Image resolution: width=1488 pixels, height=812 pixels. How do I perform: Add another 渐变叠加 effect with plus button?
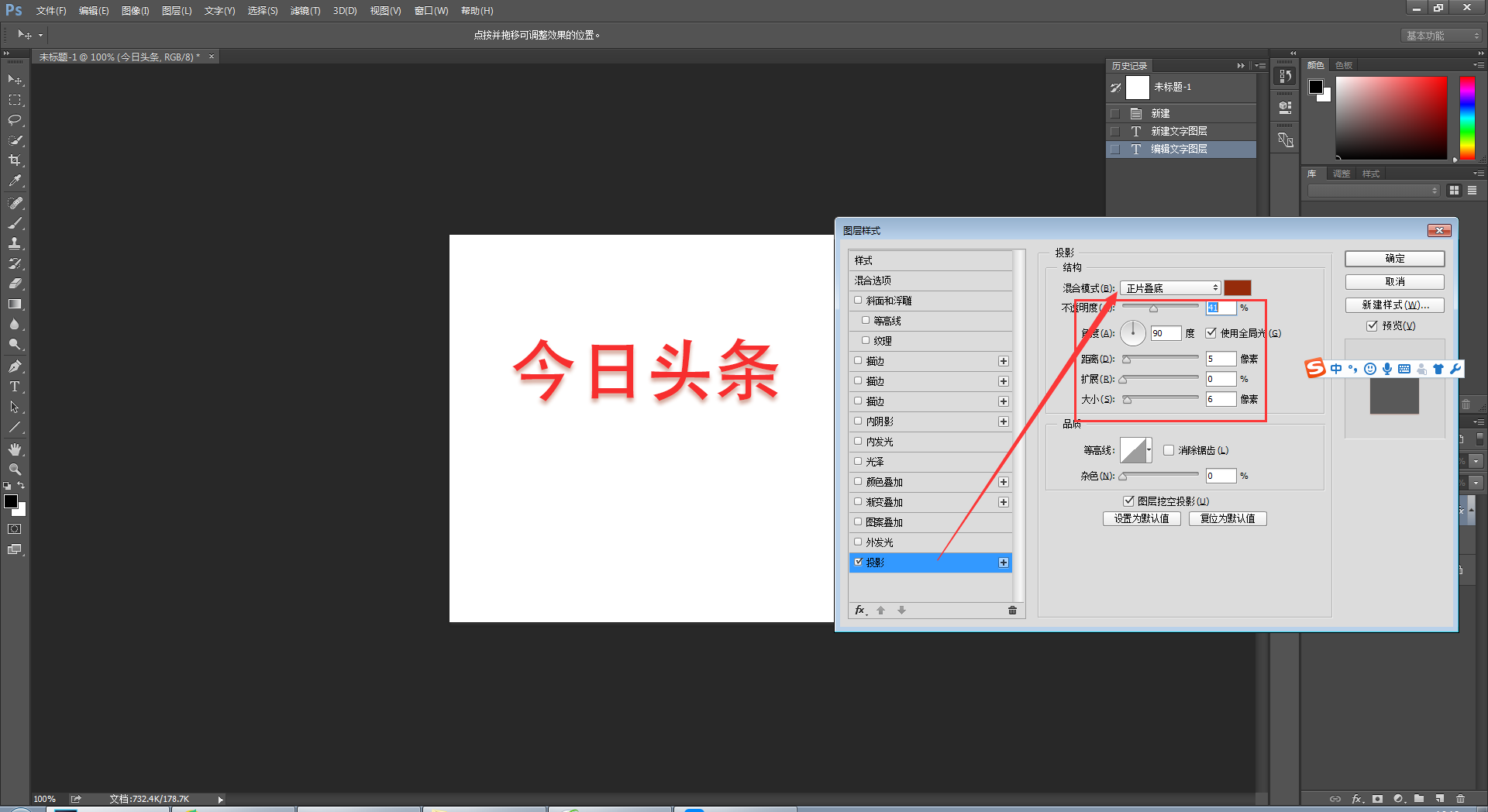(x=1004, y=502)
